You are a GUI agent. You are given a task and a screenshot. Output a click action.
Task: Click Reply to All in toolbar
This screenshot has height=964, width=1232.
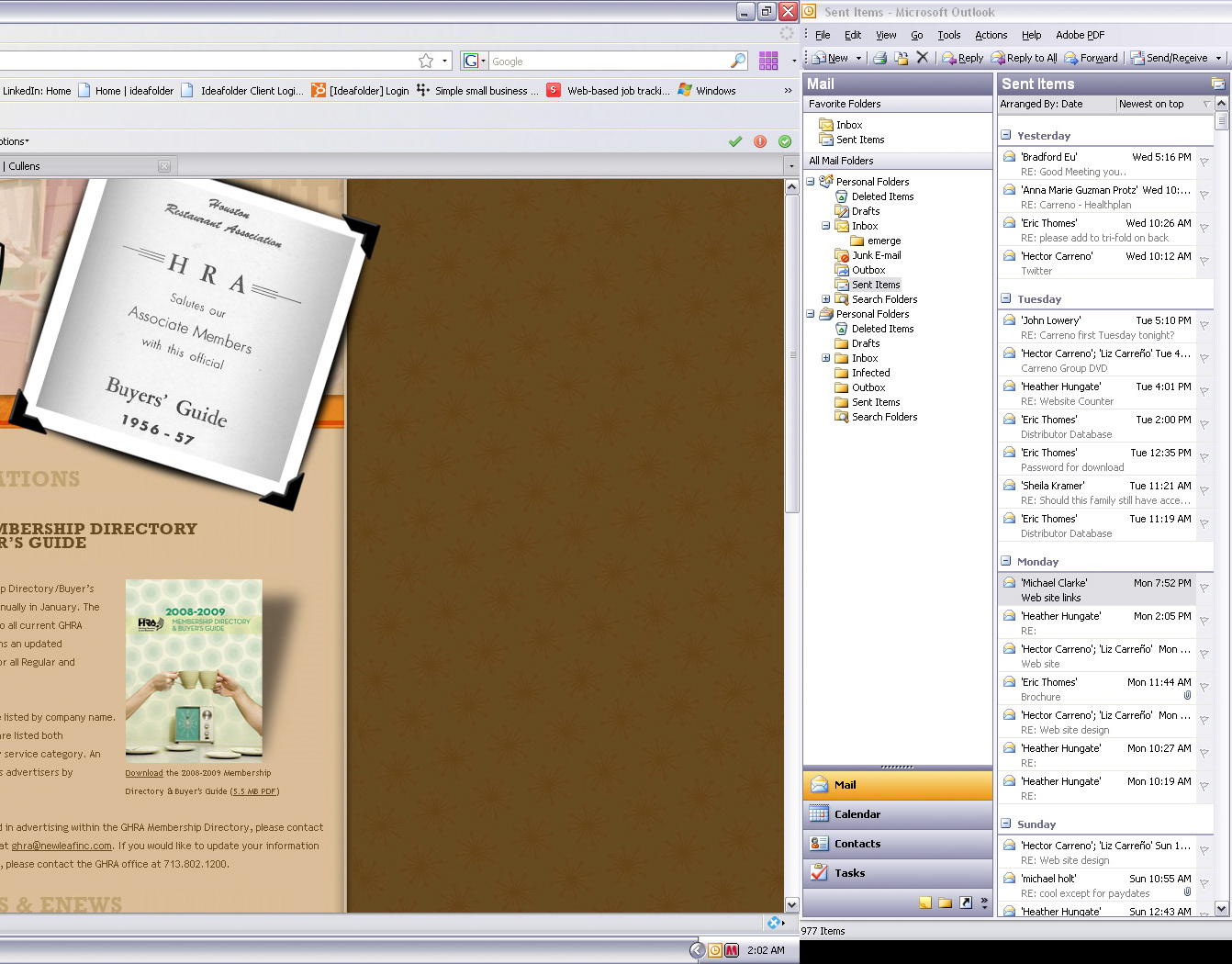(1024, 58)
